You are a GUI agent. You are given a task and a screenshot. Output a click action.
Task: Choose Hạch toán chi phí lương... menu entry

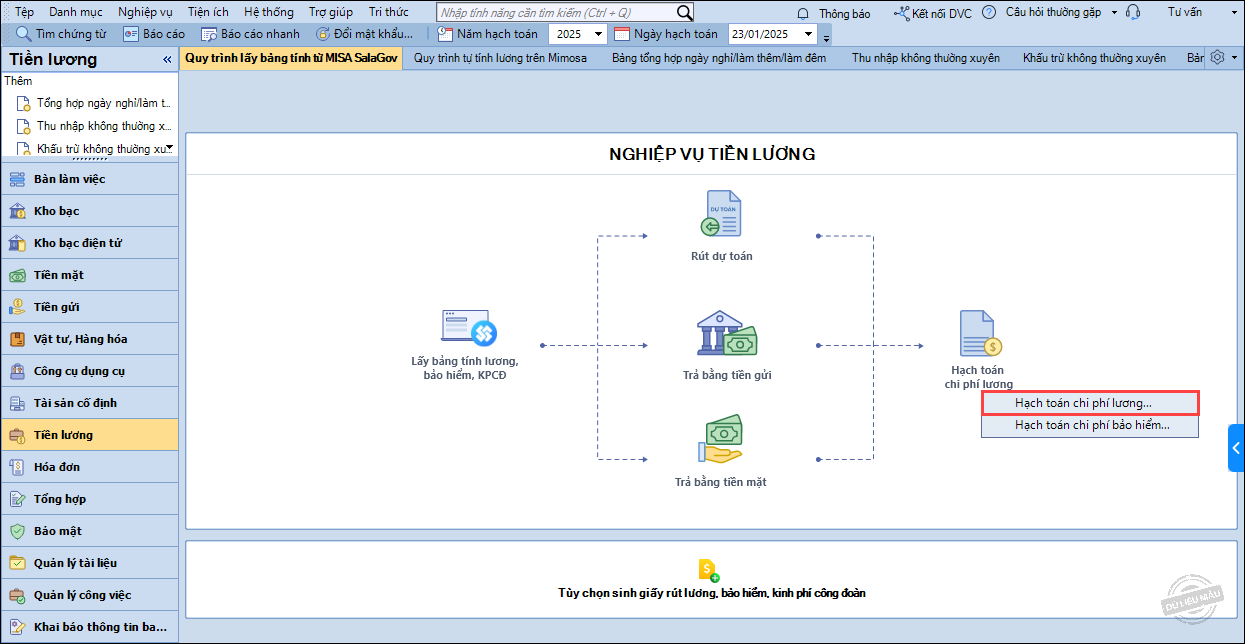[1090, 402]
